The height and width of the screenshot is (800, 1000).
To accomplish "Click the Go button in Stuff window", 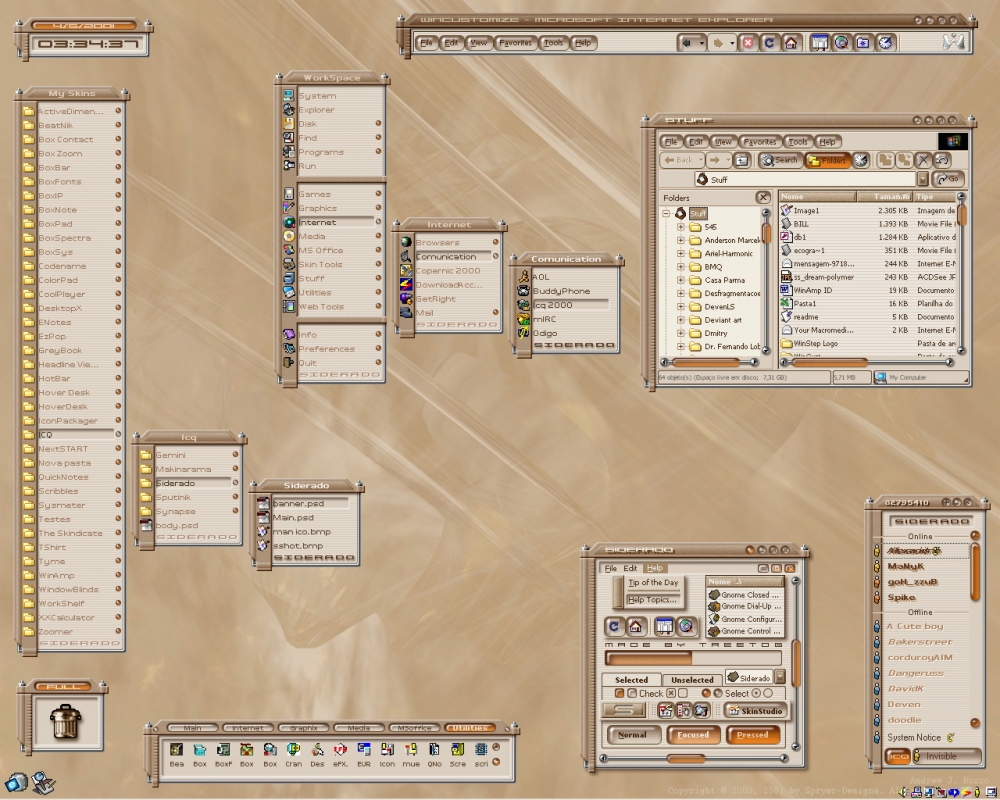I will [x=948, y=179].
